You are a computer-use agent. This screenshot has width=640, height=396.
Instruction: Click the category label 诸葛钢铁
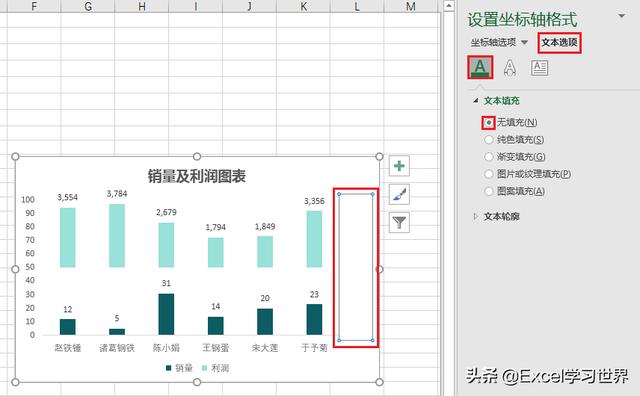click(x=117, y=348)
